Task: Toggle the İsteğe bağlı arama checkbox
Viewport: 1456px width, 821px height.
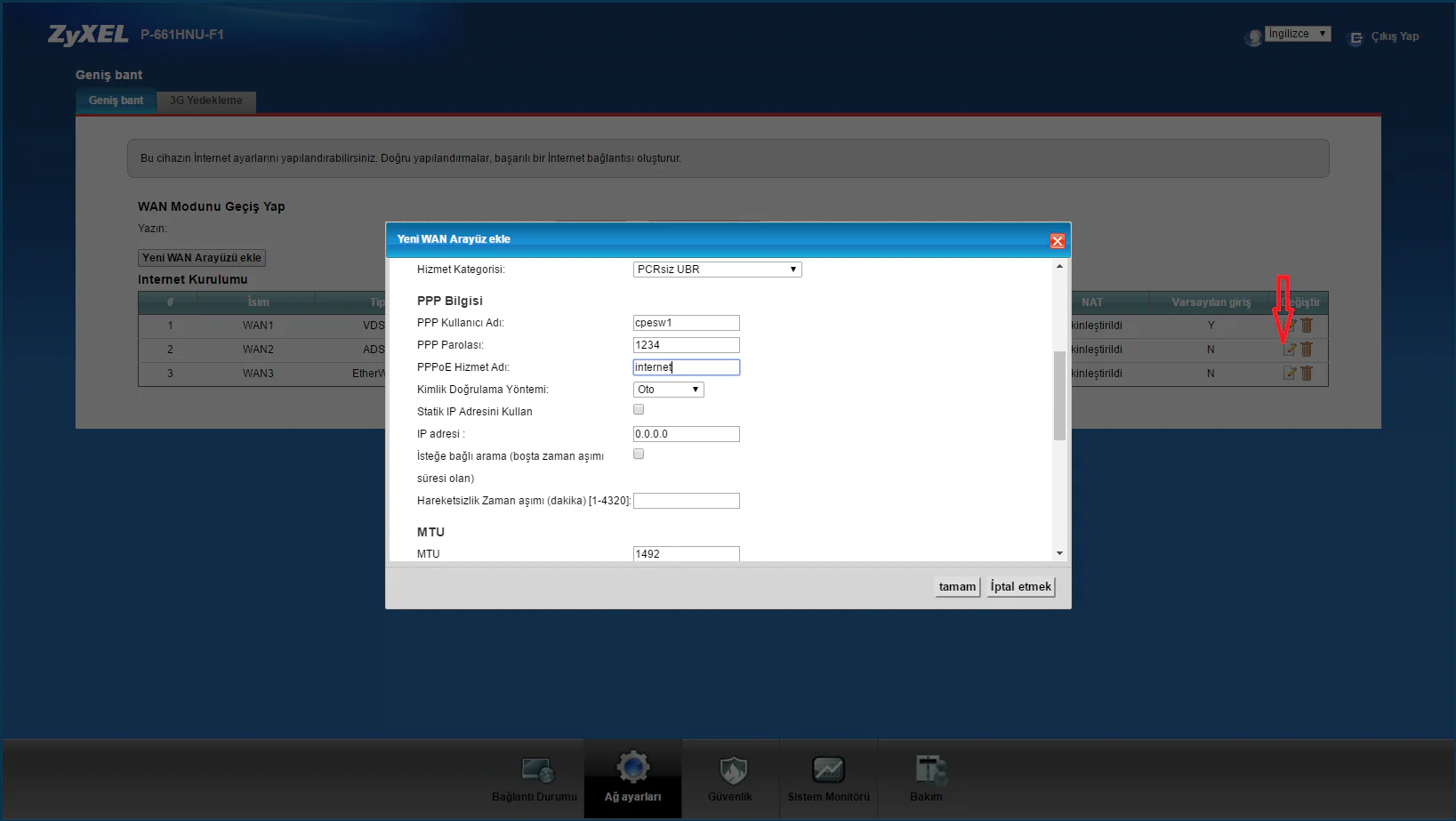Action: coord(639,455)
